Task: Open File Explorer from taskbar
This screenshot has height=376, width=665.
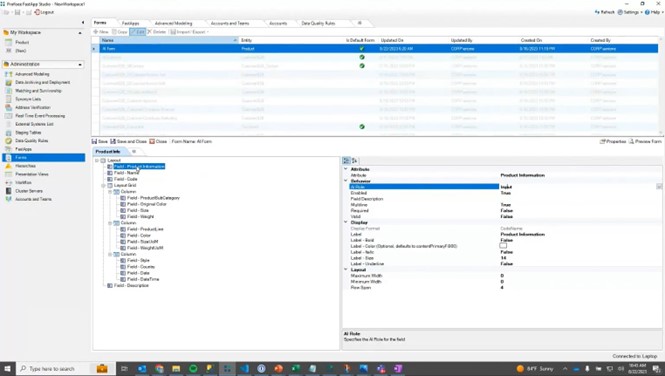Action: (x=176, y=369)
